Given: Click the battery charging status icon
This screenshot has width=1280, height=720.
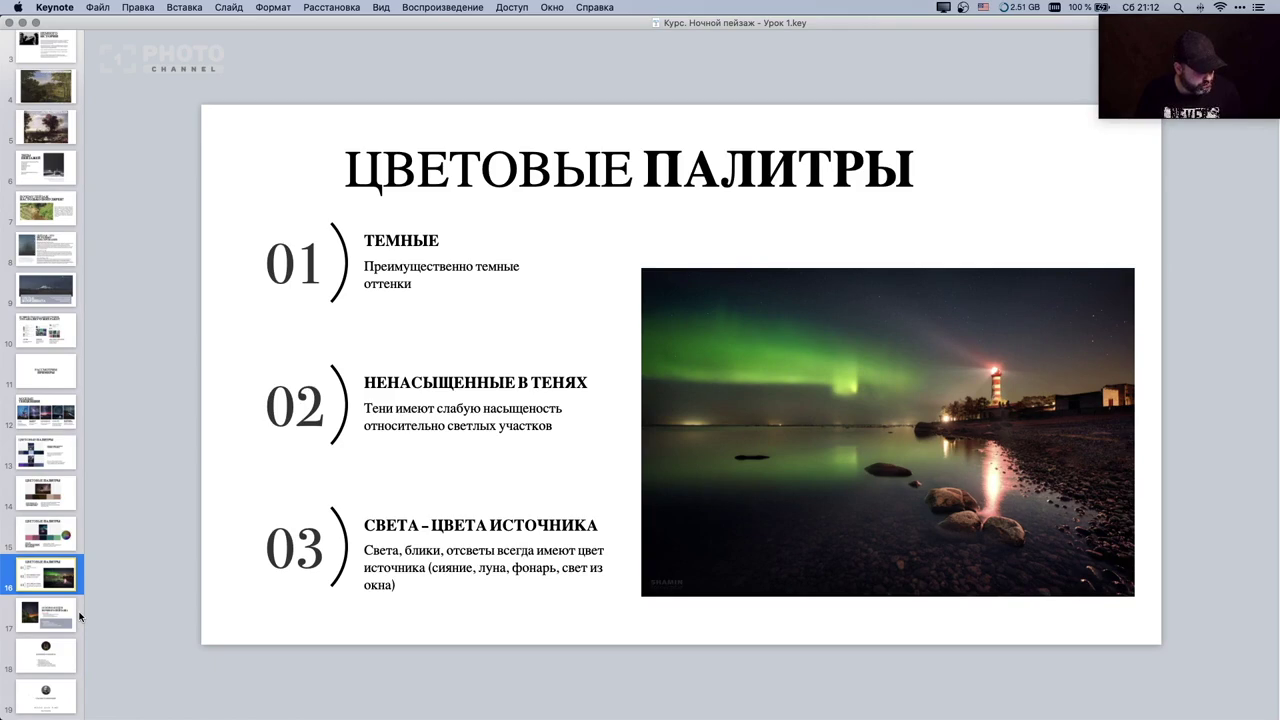Looking at the screenshot, I should [1101, 7].
